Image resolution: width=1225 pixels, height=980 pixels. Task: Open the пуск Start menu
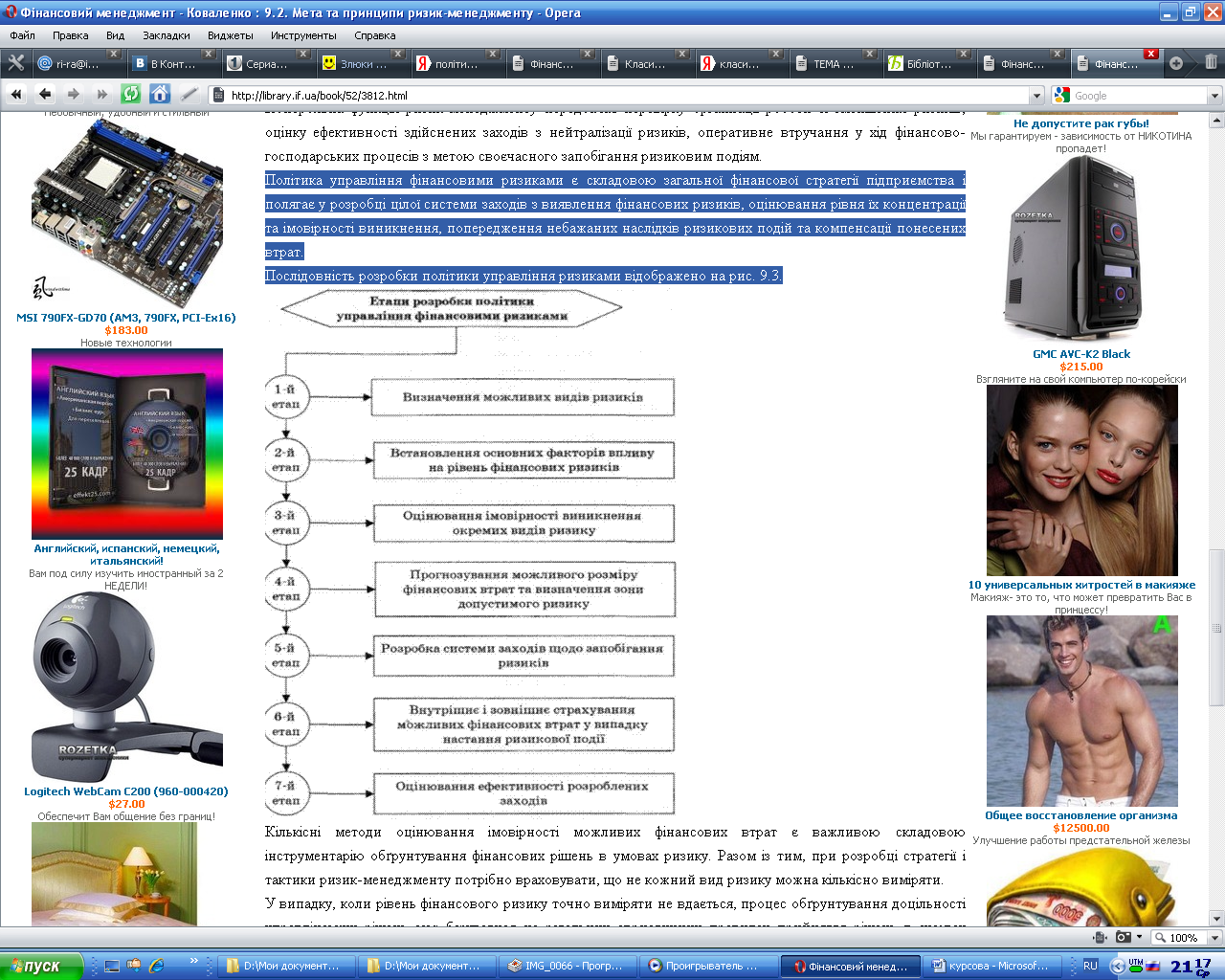[x=41, y=966]
